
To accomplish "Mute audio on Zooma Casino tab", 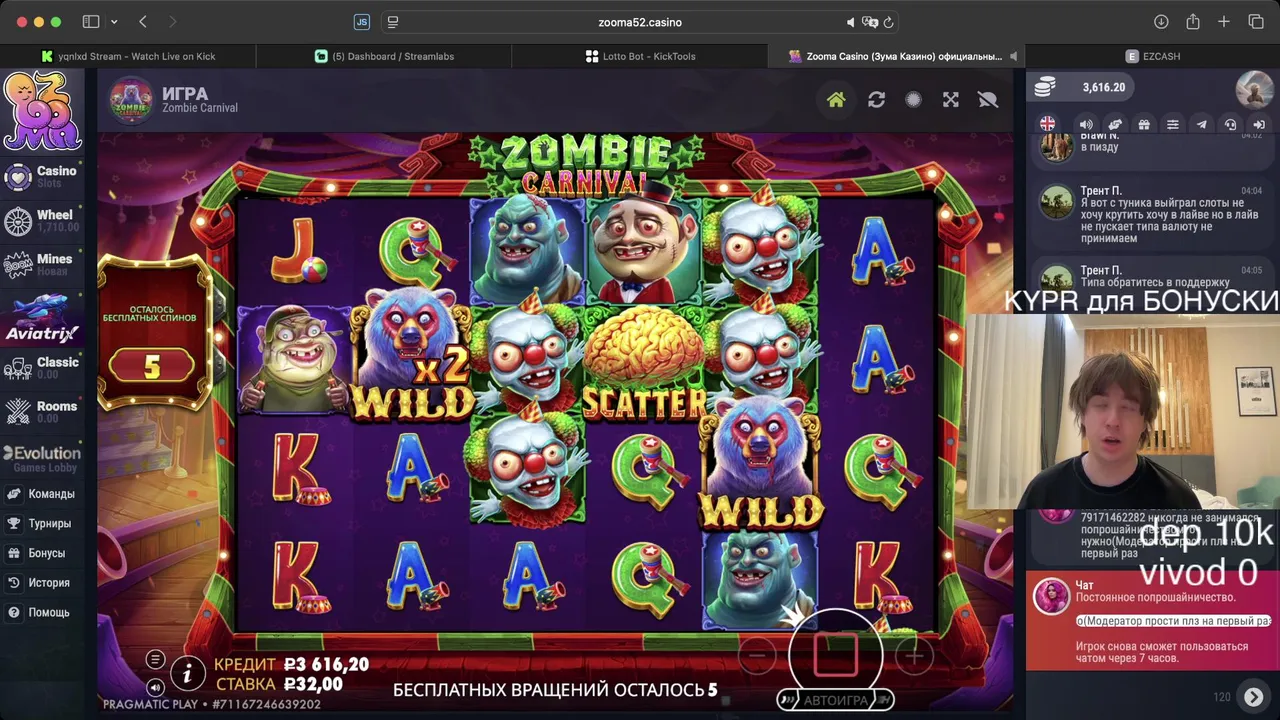I will coord(1013,56).
